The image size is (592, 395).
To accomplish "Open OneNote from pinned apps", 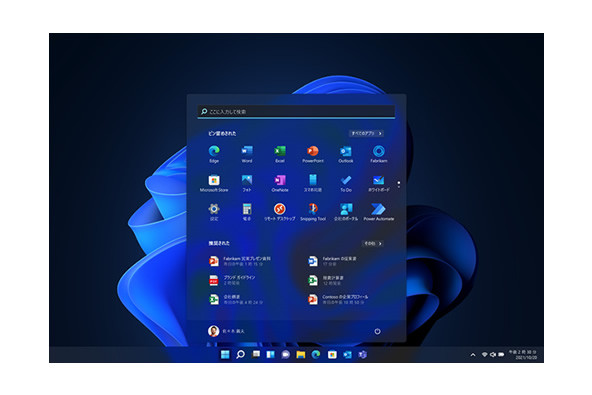I will pyautogui.click(x=280, y=183).
